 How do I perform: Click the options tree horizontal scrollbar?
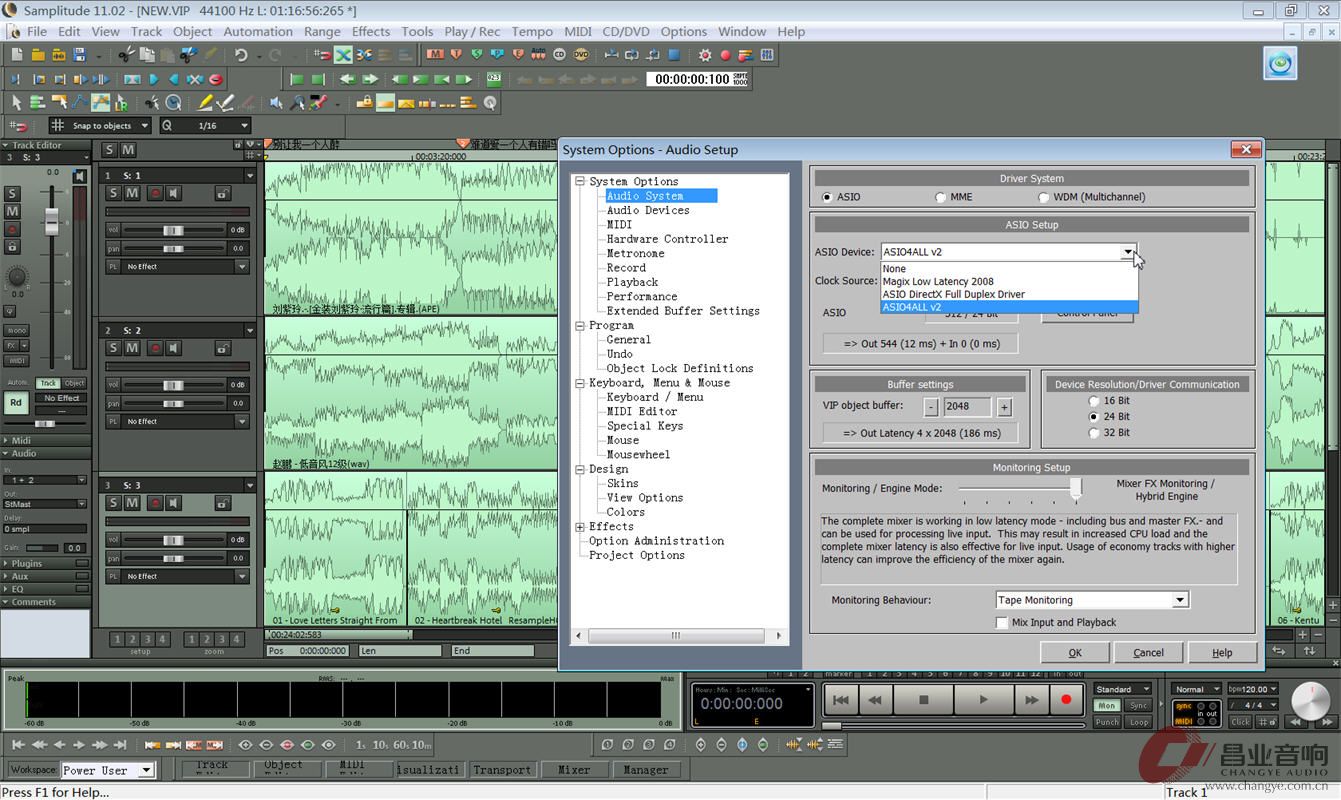pos(678,635)
